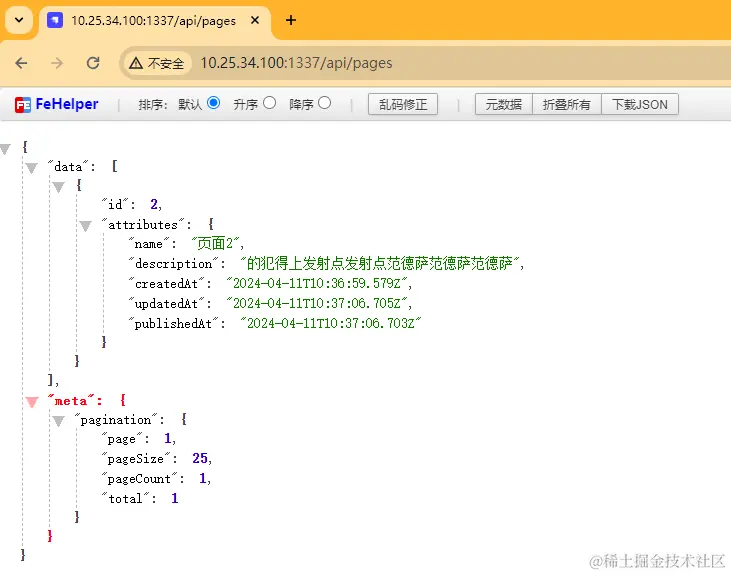Click the "id" key
This screenshot has height=575, width=731.
tap(115, 204)
